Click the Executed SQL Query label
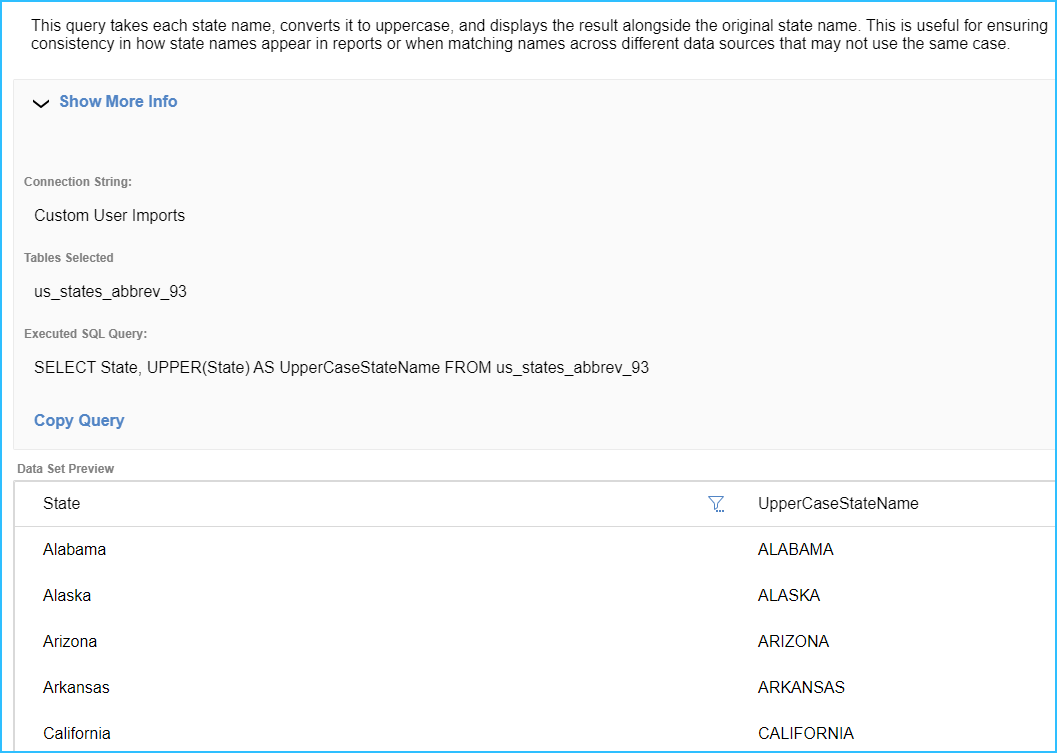 86,334
